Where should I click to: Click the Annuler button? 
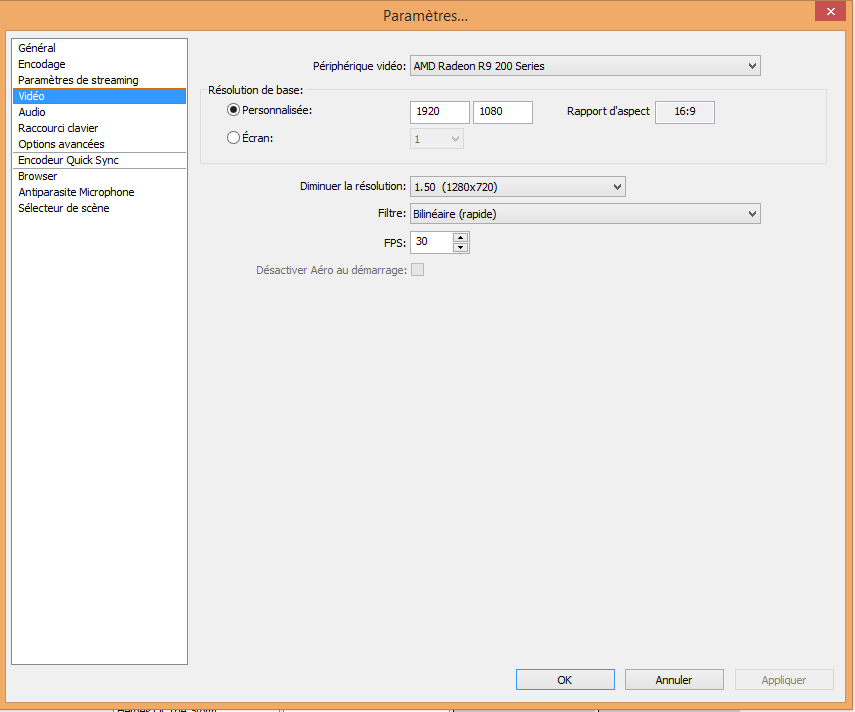tap(674, 680)
